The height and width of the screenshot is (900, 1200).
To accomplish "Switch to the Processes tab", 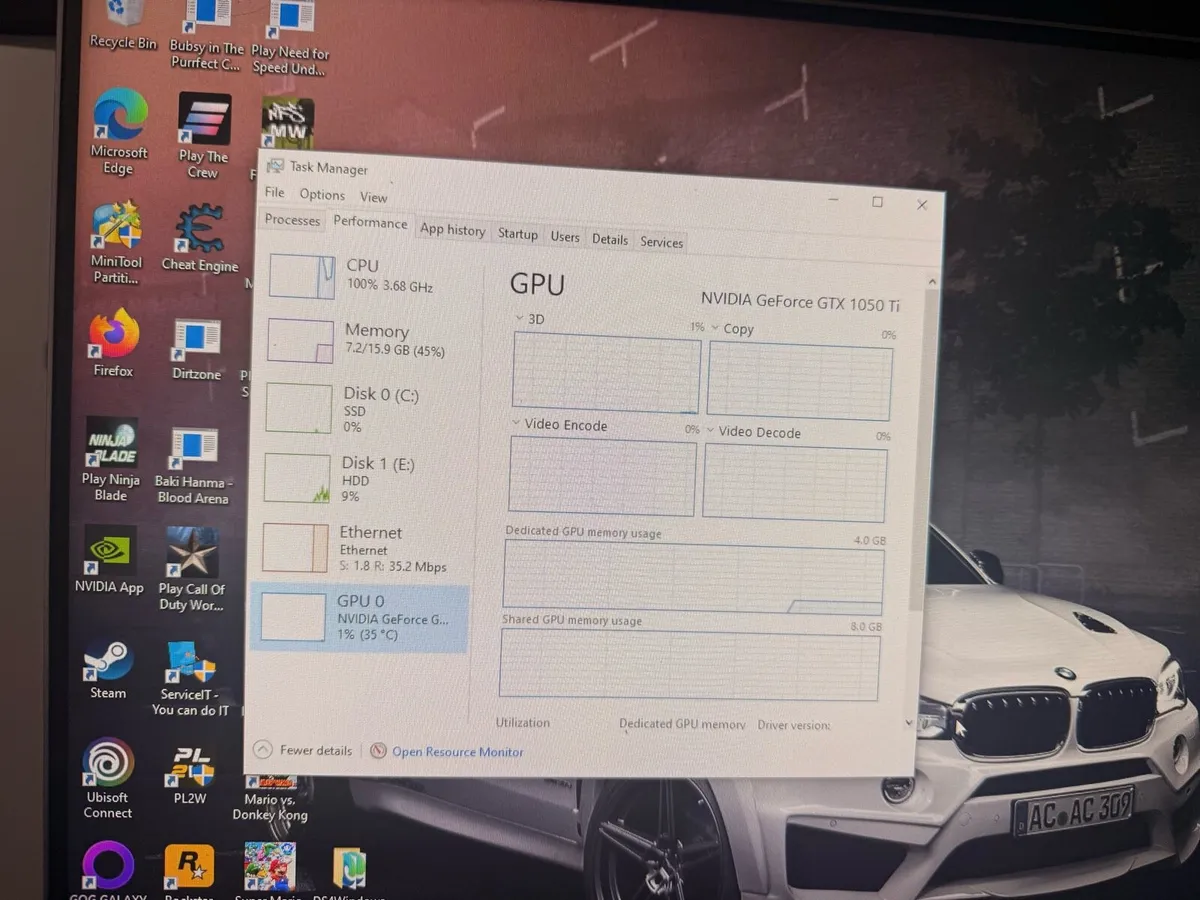I will tap(292, 220).
